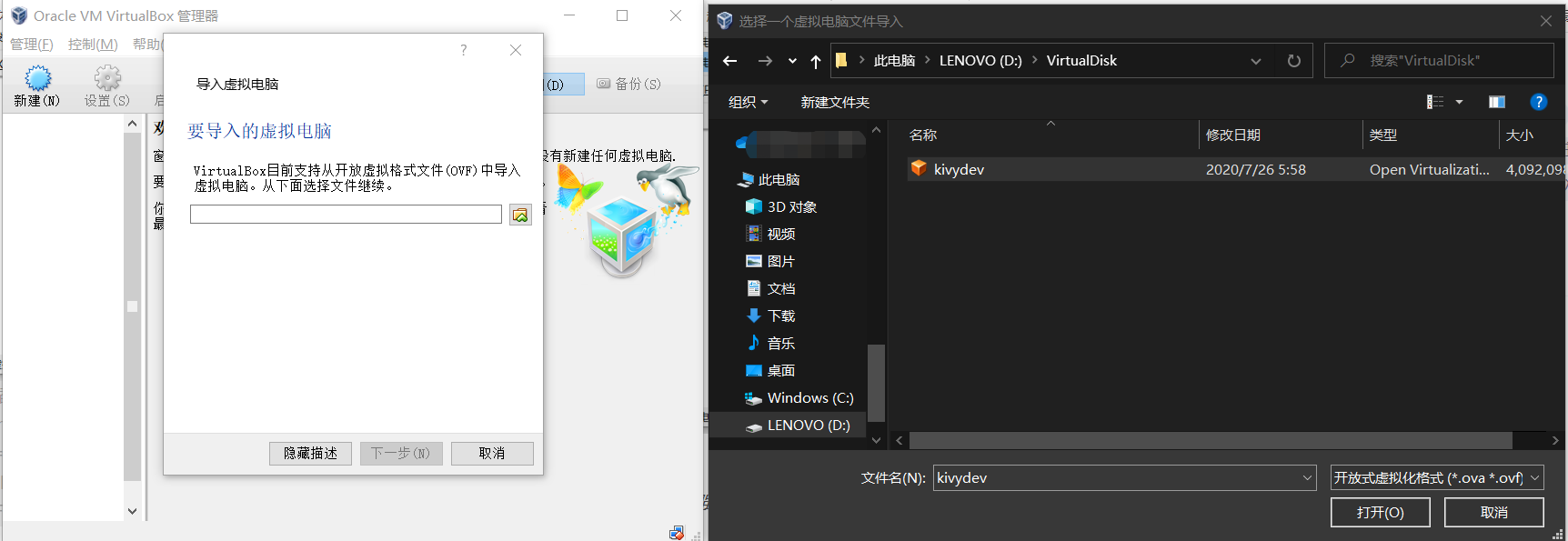Open Music (音乐) folder in sidebar
1568x541 pixels.
click(x=770, y=344)
